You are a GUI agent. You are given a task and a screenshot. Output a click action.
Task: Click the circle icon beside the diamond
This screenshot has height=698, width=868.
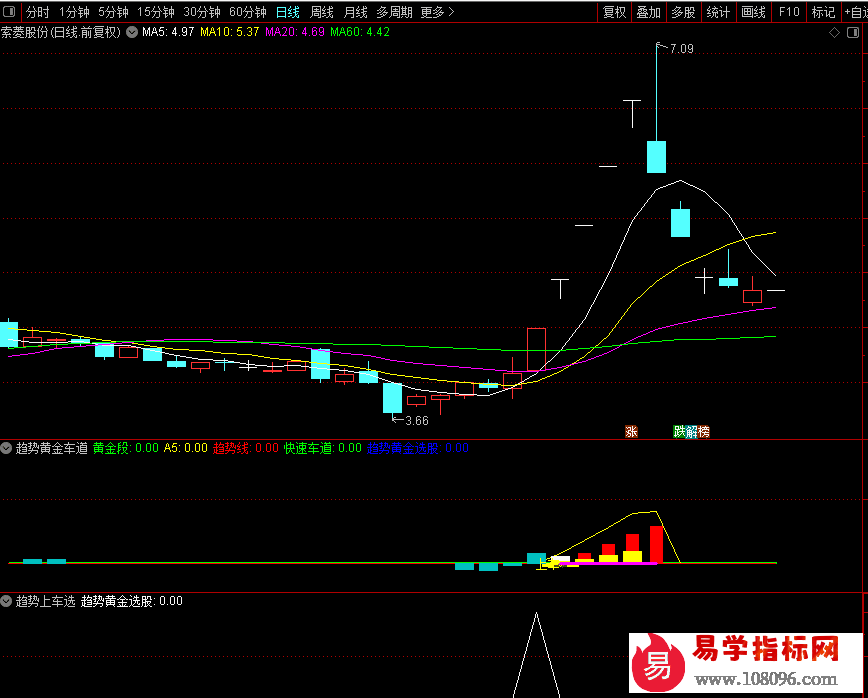853,32
